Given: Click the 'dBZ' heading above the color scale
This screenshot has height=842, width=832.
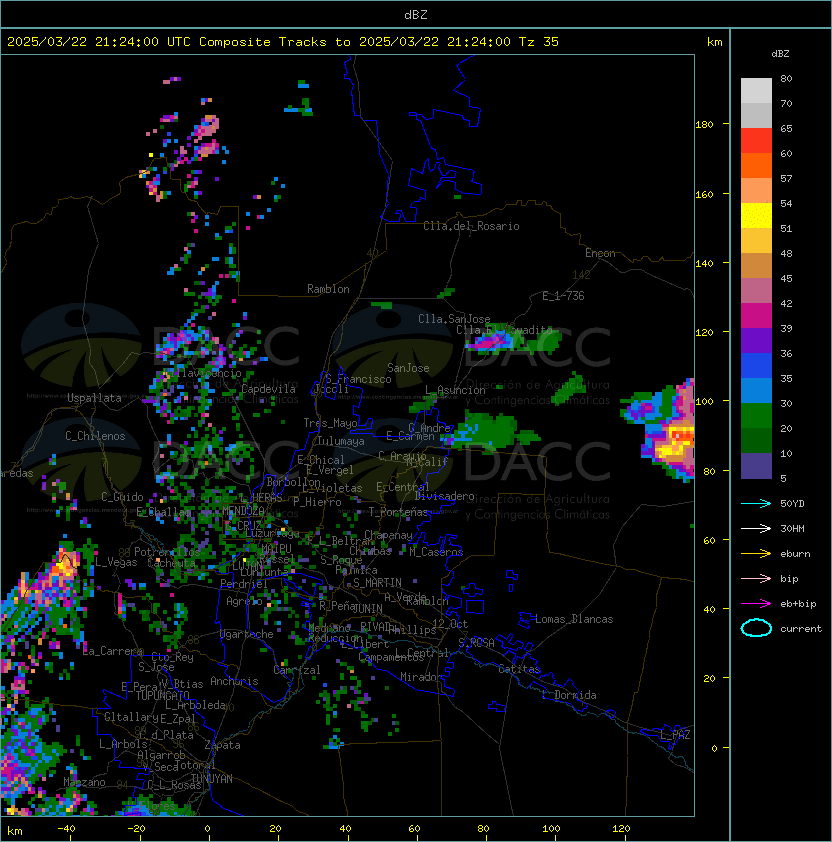Looking at the screenshot, I should tap(780, 54).
